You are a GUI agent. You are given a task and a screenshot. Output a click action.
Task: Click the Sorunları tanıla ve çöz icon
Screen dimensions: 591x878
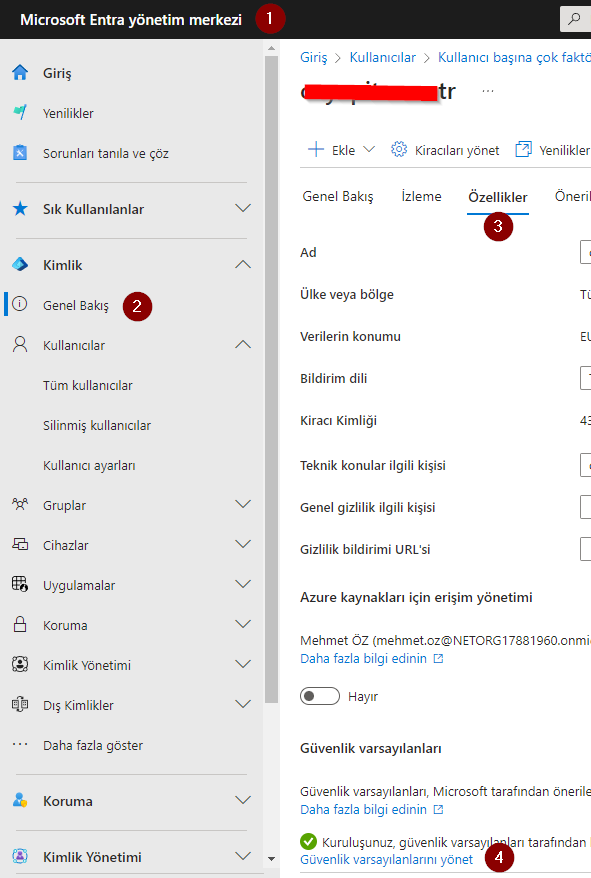20,153
